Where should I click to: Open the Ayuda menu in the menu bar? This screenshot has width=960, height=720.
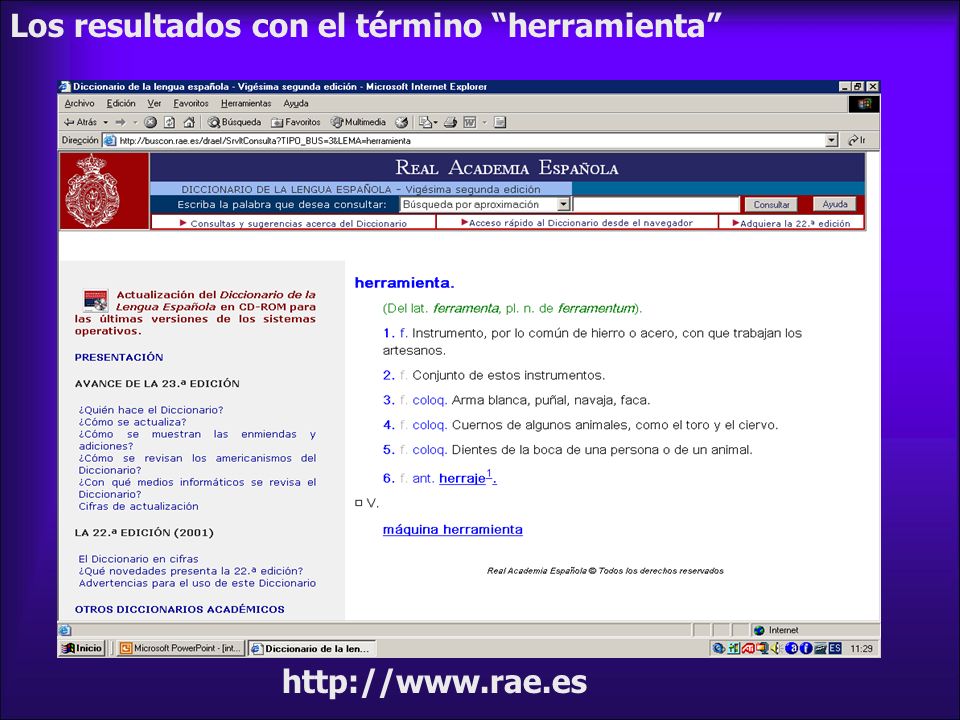point(296,103)
